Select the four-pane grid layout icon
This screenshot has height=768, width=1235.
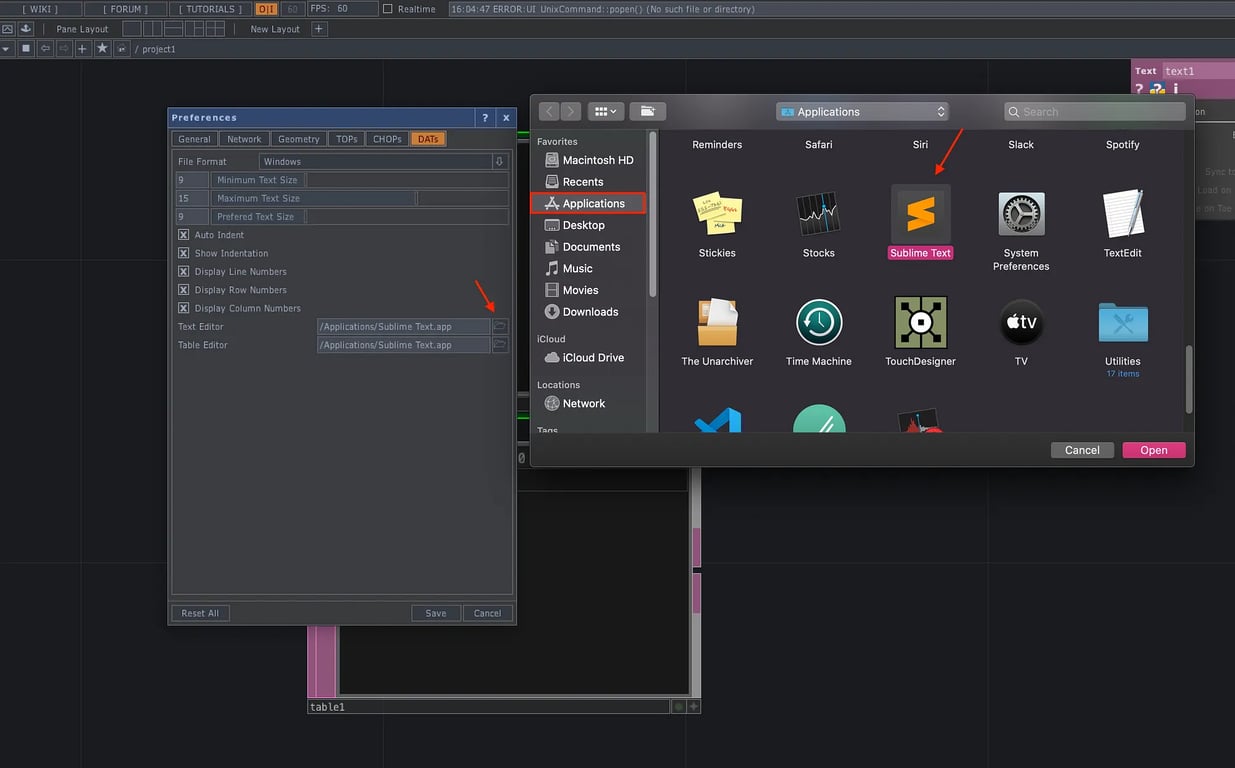tap(215, 29)
